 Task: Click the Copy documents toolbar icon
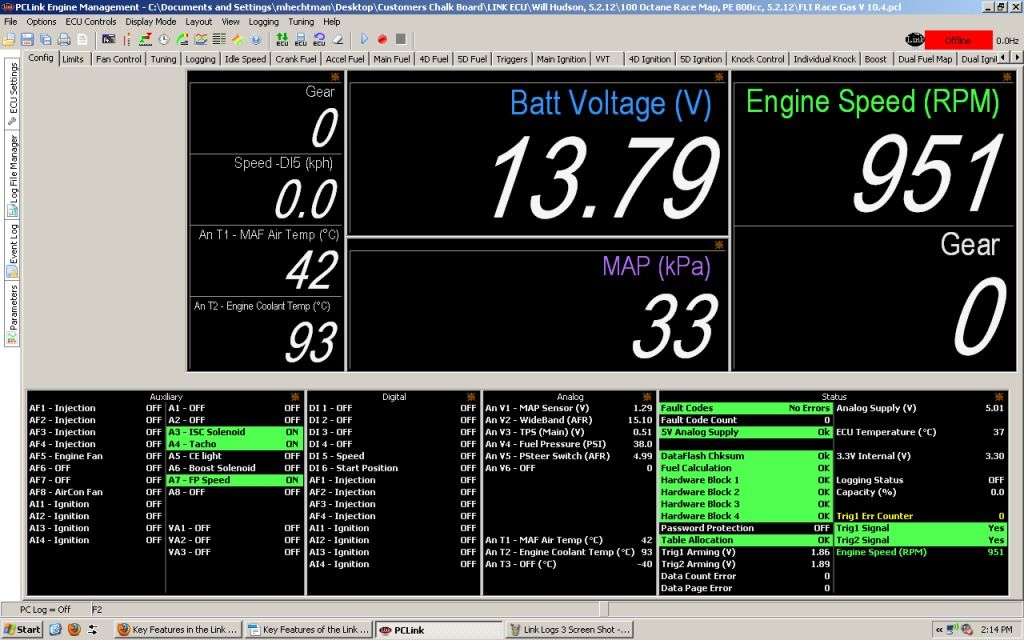45,40
